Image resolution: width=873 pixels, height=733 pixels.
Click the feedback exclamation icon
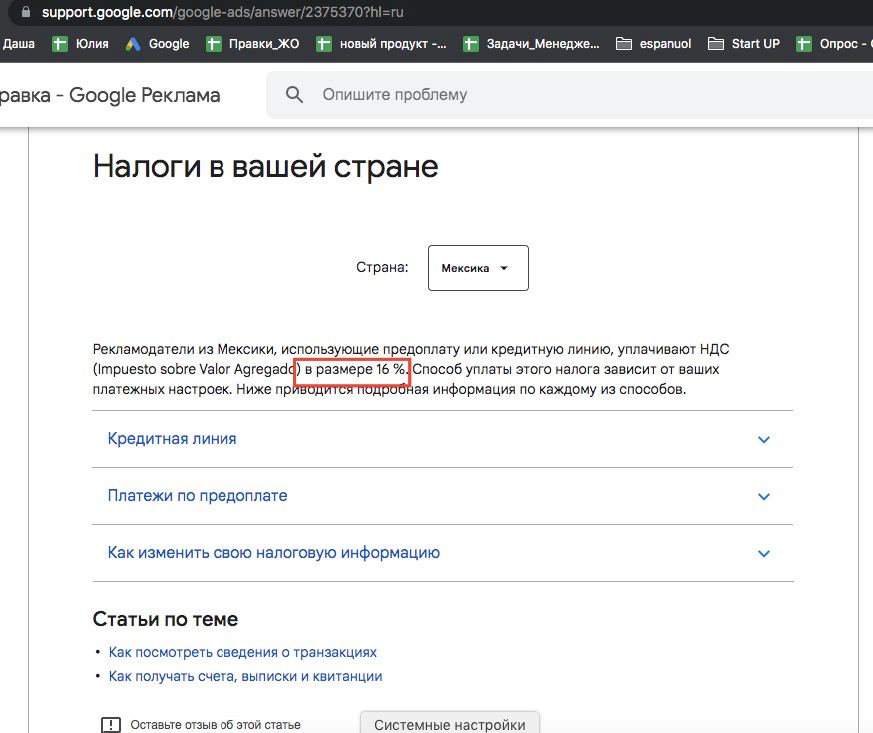[111, 725]
